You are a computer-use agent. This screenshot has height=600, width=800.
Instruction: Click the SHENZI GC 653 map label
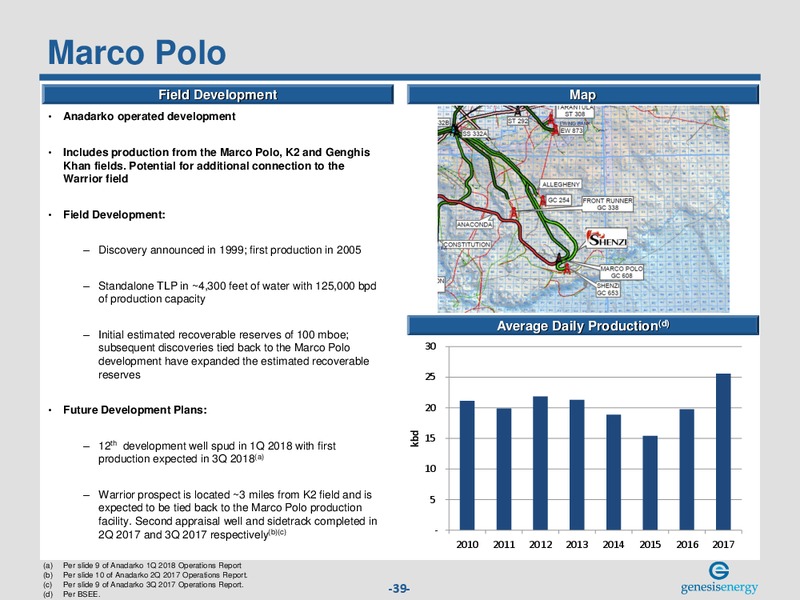coord(608,289)
